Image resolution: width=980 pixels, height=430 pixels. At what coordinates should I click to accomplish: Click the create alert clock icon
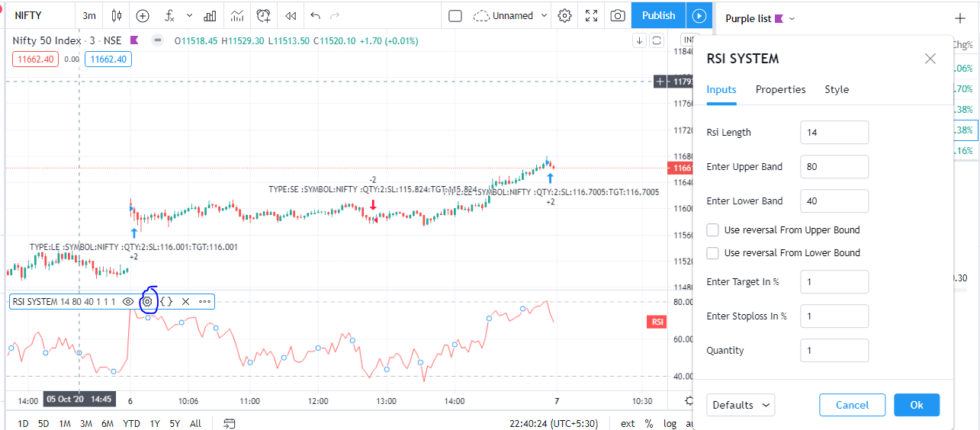point(263,16)
